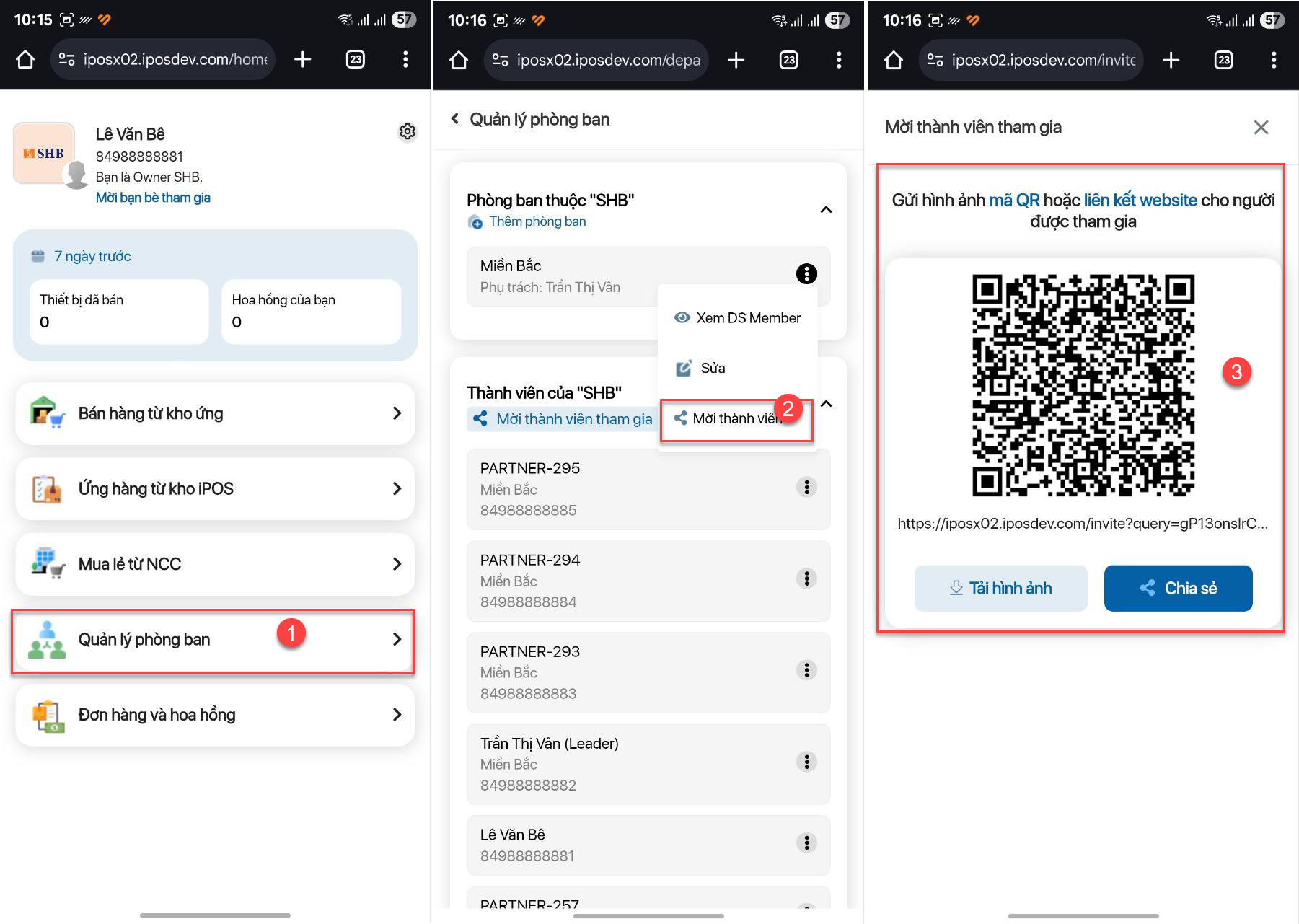The height and width of the screenshot is (924, 1299).
Task: Click Chia sẻ button
Action: point(1178,589)
